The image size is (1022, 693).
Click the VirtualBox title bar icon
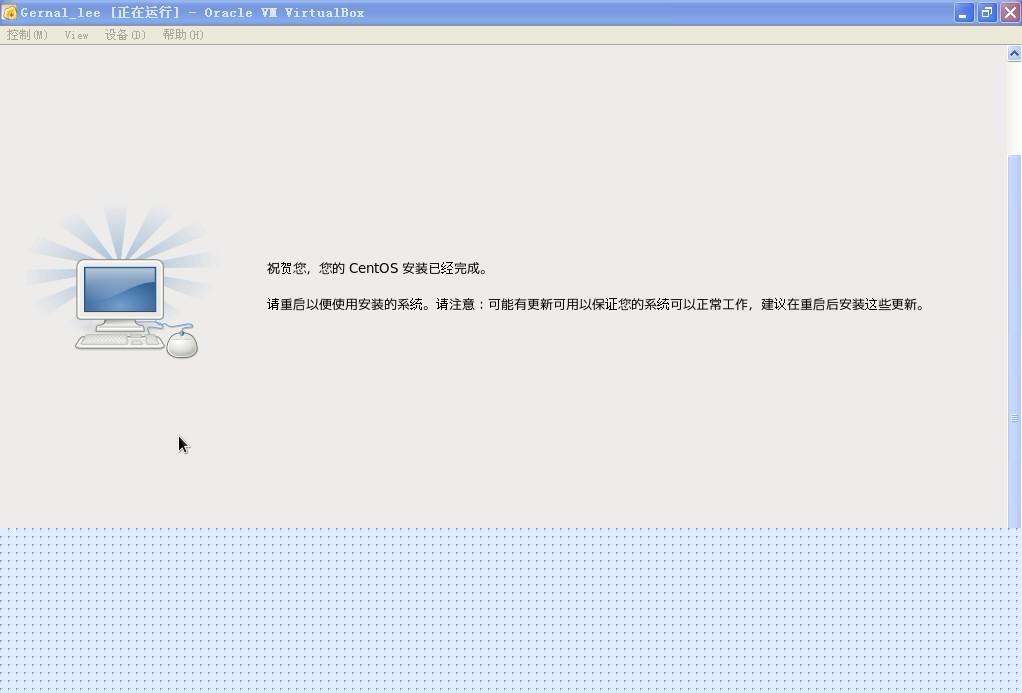pyautogui.click(x=9, y=12)
